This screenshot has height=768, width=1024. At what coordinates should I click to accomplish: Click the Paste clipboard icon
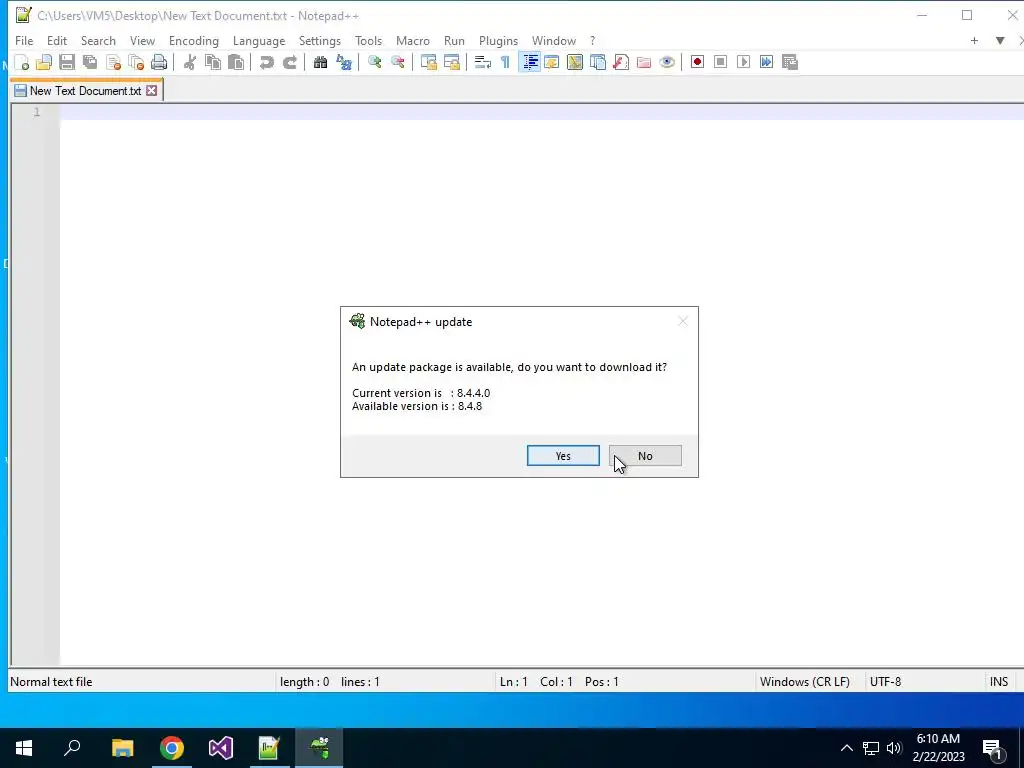[236, 62]
